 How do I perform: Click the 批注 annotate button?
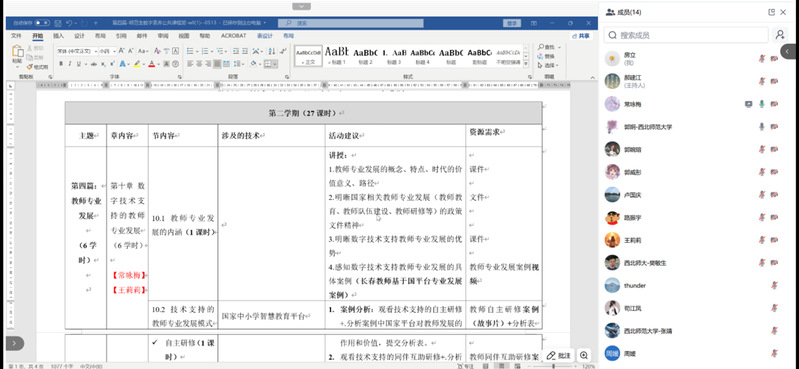pos(559,355)
